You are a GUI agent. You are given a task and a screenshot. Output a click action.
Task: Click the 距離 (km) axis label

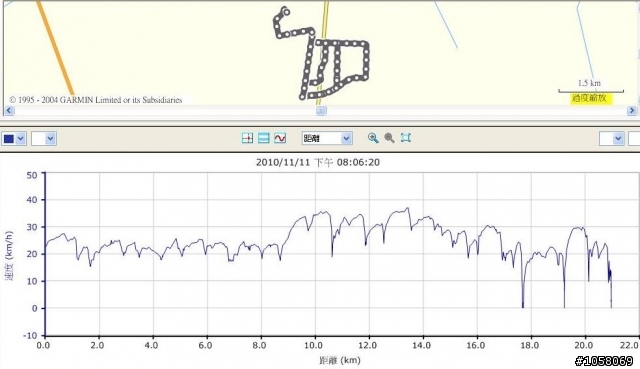pyautogui.click(x=340, y=360)
